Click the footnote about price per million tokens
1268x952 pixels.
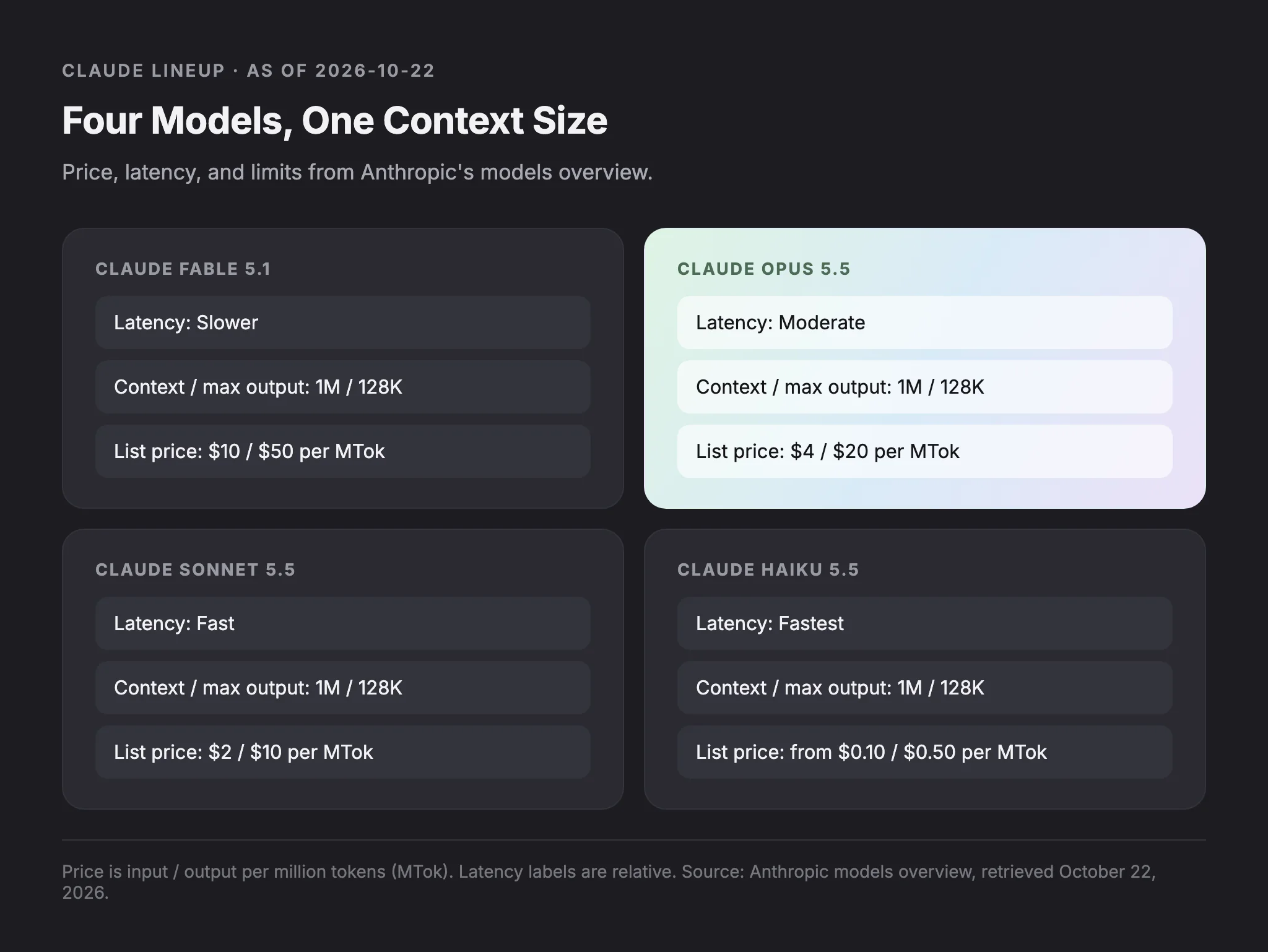click(x=609, y=882)
